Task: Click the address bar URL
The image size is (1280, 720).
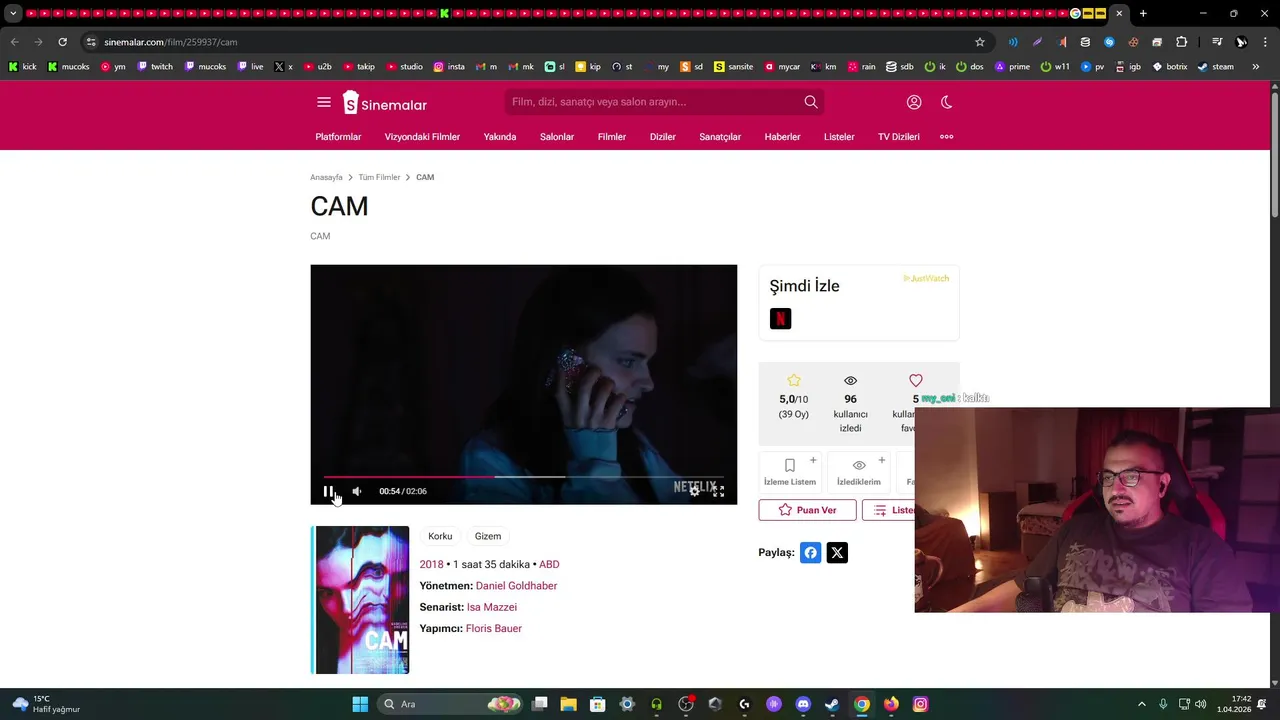Action: click(x=171, y=42)
